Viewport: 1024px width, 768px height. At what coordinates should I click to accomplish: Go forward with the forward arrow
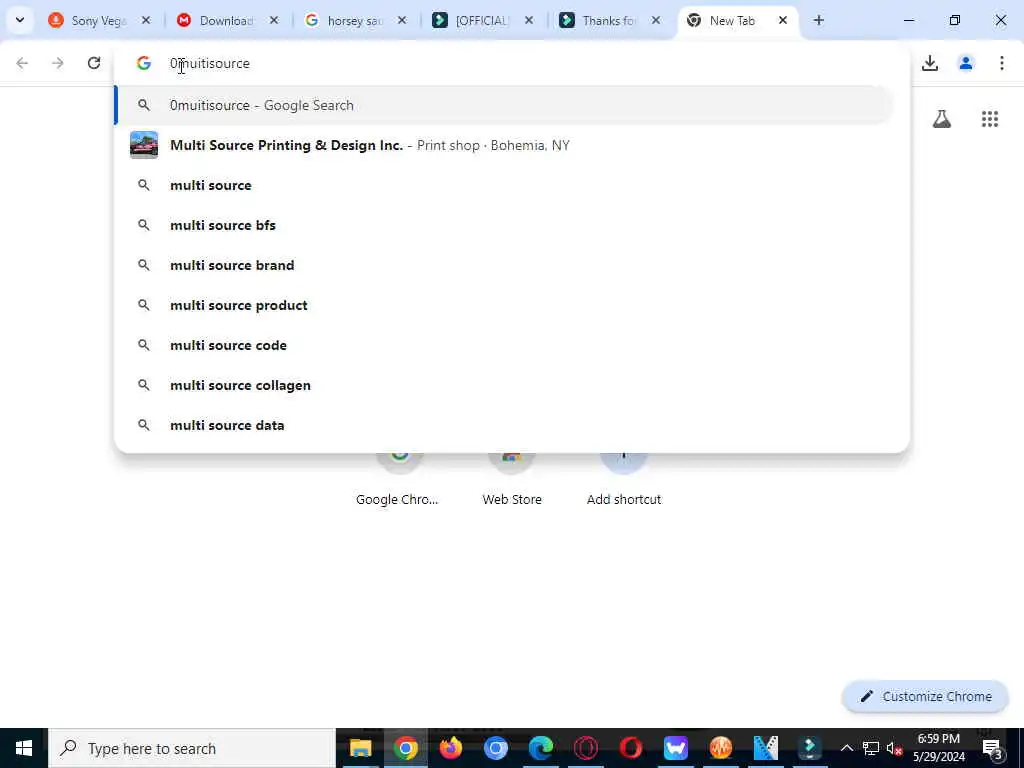58,63
